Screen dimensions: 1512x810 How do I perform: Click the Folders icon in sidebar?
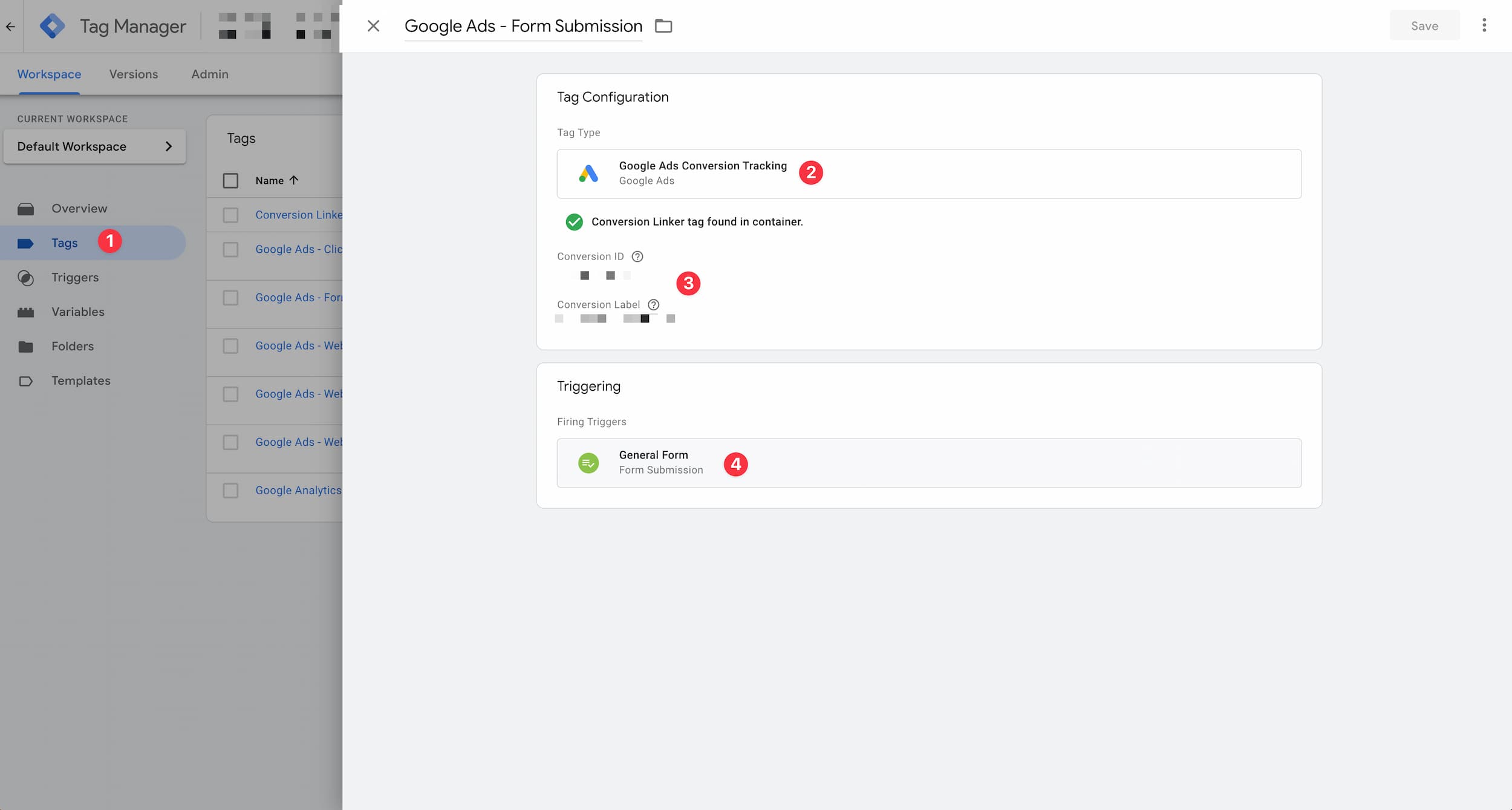25,347
